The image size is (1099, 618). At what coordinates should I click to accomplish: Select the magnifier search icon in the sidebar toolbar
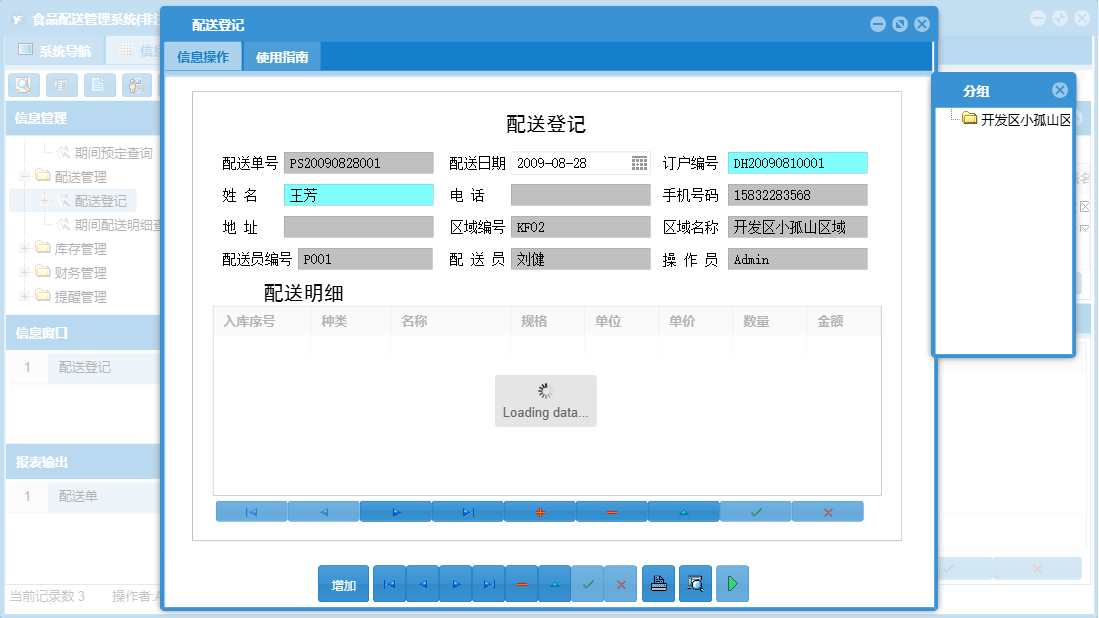23,85
